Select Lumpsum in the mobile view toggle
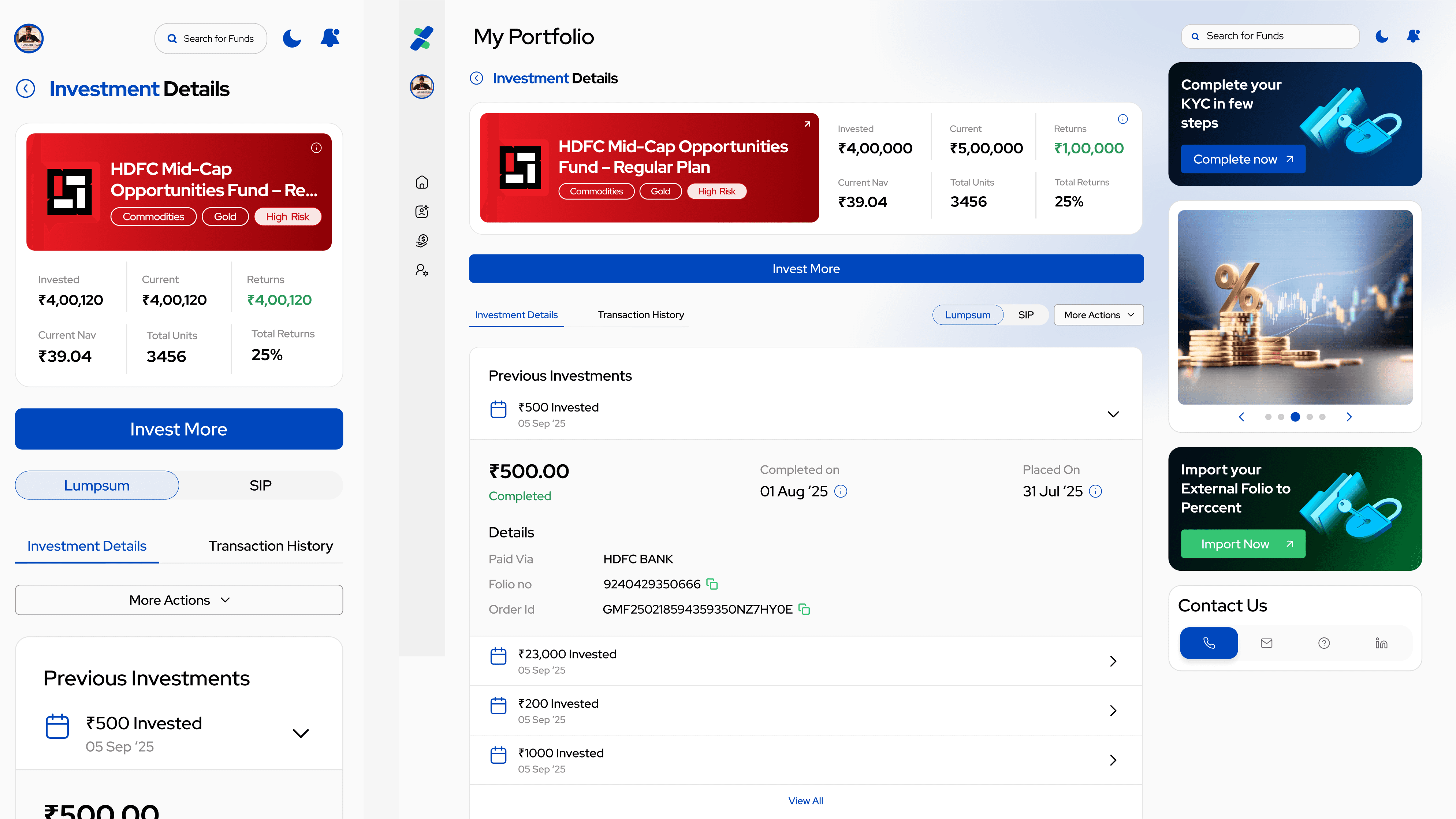Viewport: 1456px width, 819px height. 97,485
